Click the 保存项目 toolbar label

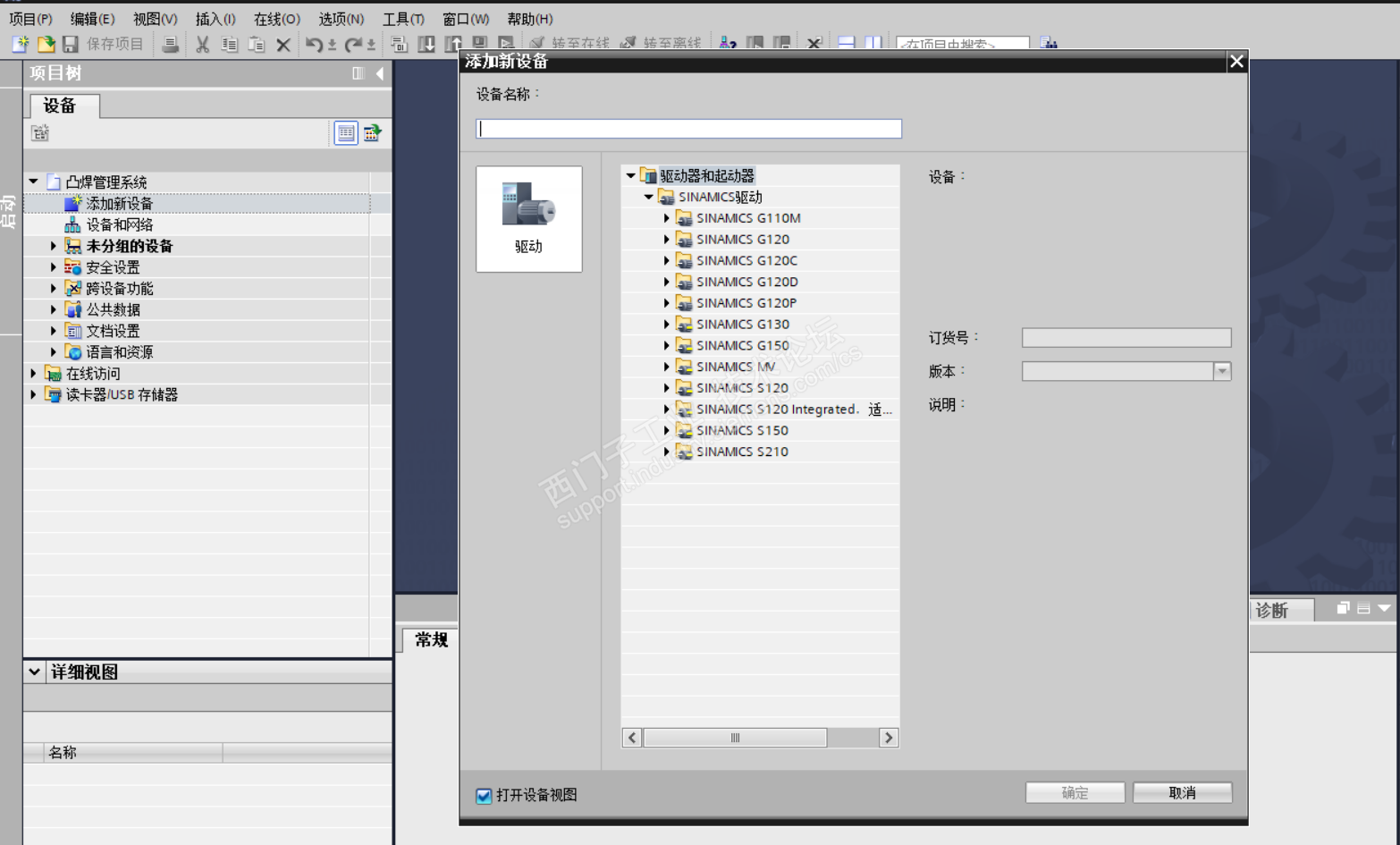[x=114, y=44]
